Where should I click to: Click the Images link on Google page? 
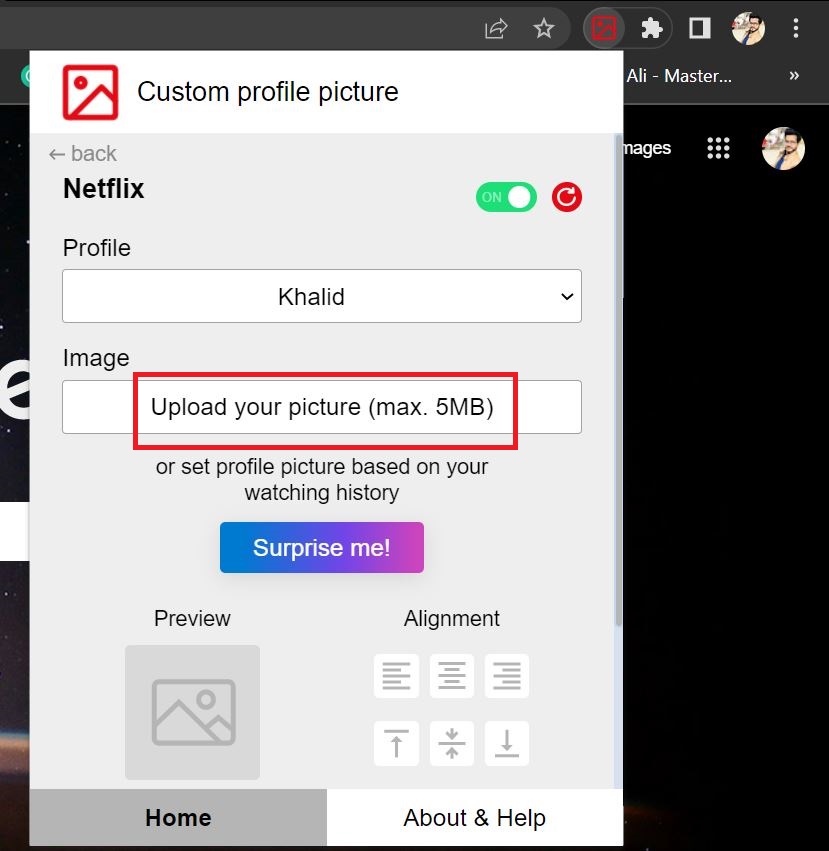pyautogui.click(x=647, y=148)
